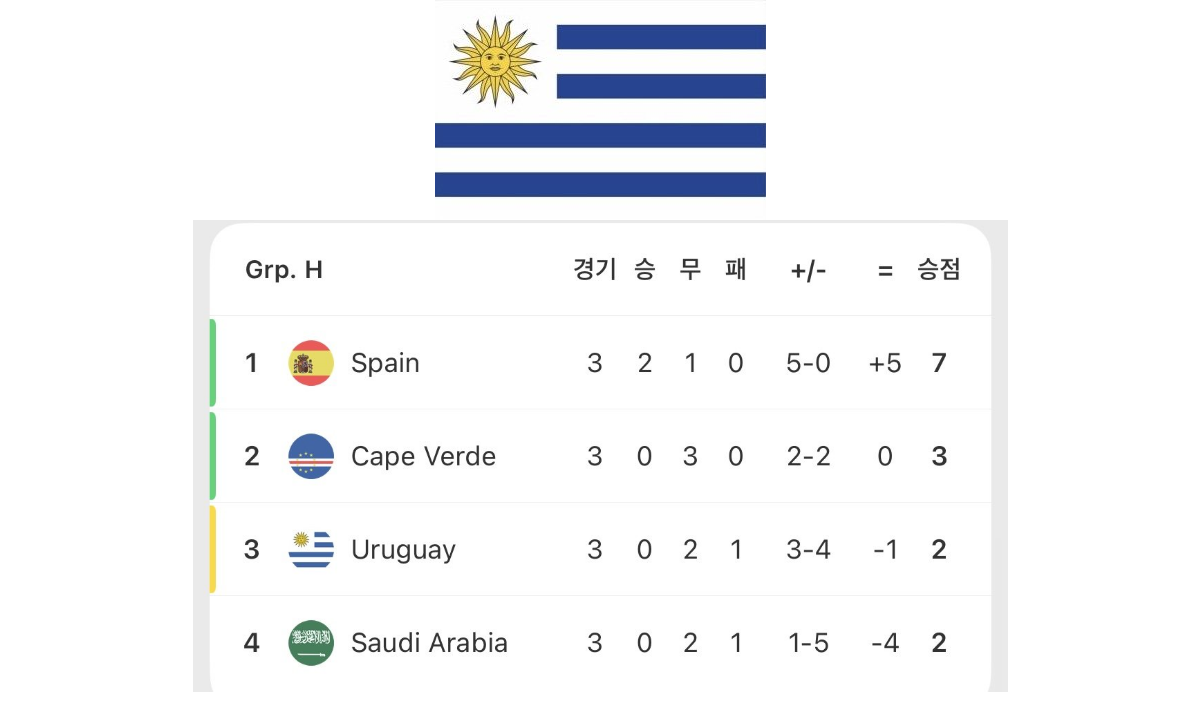Click the Spain flag icon
Screen dimensions: 1200x713
(x=311, y=363)
